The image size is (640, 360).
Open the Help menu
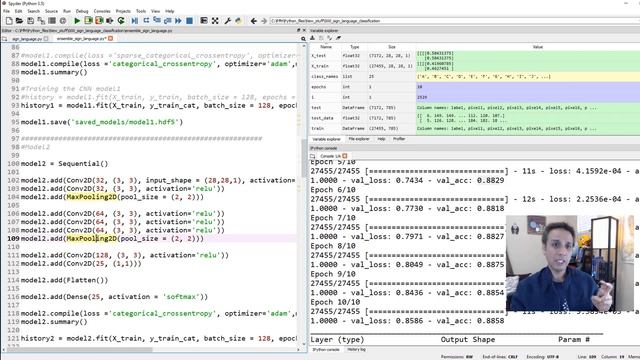coord(170,11)
